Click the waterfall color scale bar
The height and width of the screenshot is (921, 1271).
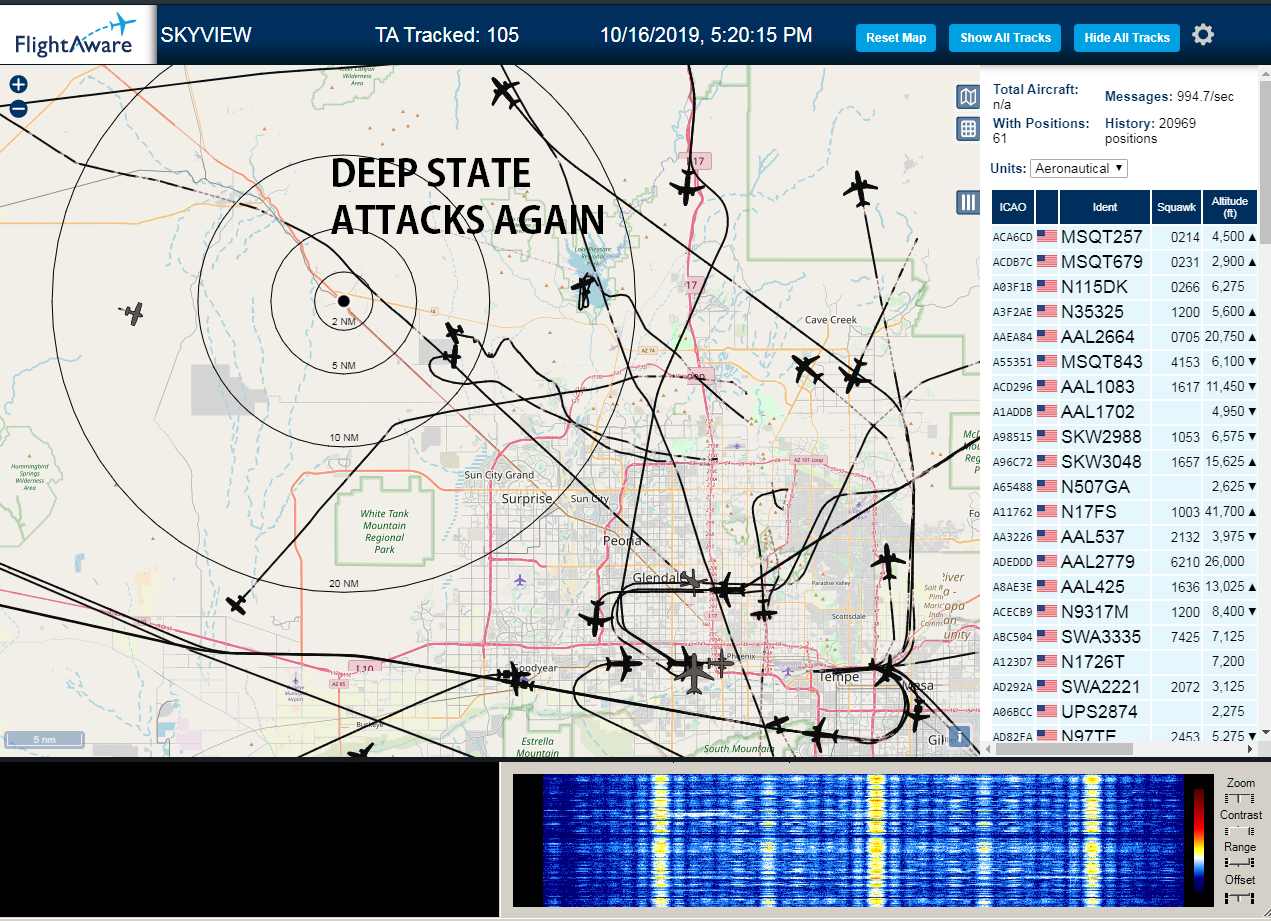tap(1200, 839)
